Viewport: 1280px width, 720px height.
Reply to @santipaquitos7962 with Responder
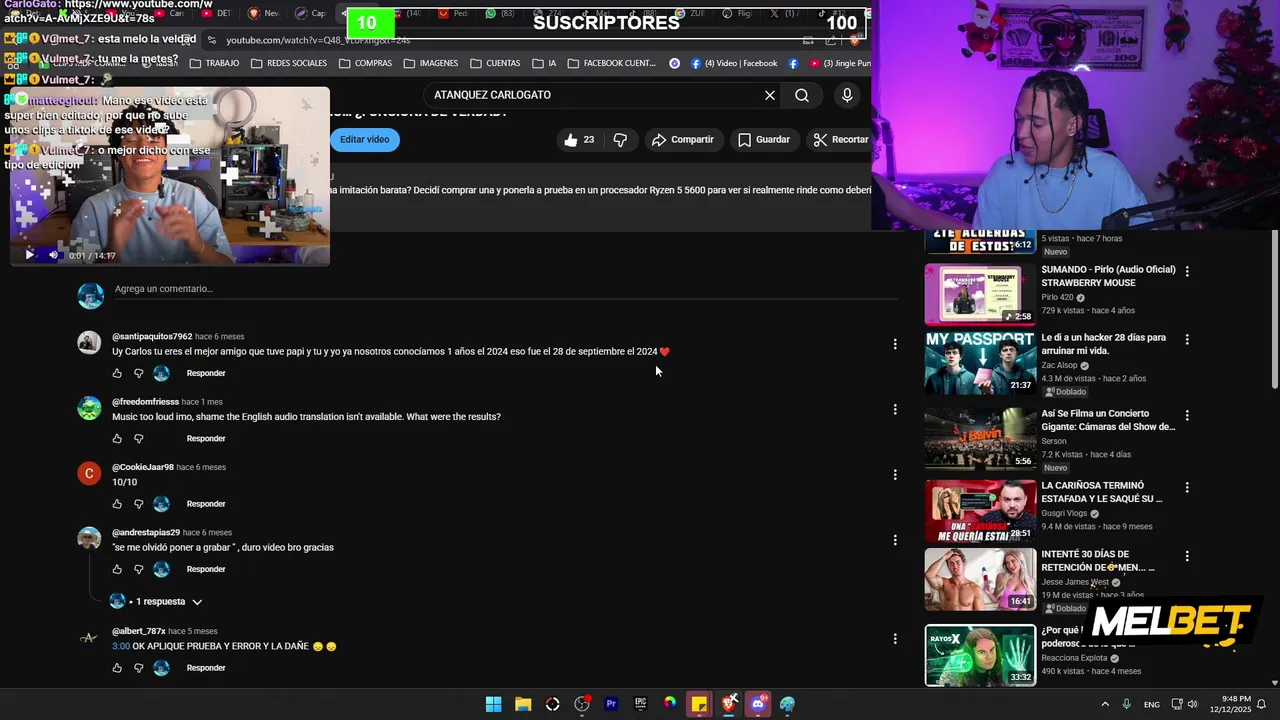[x=206, y=373]
